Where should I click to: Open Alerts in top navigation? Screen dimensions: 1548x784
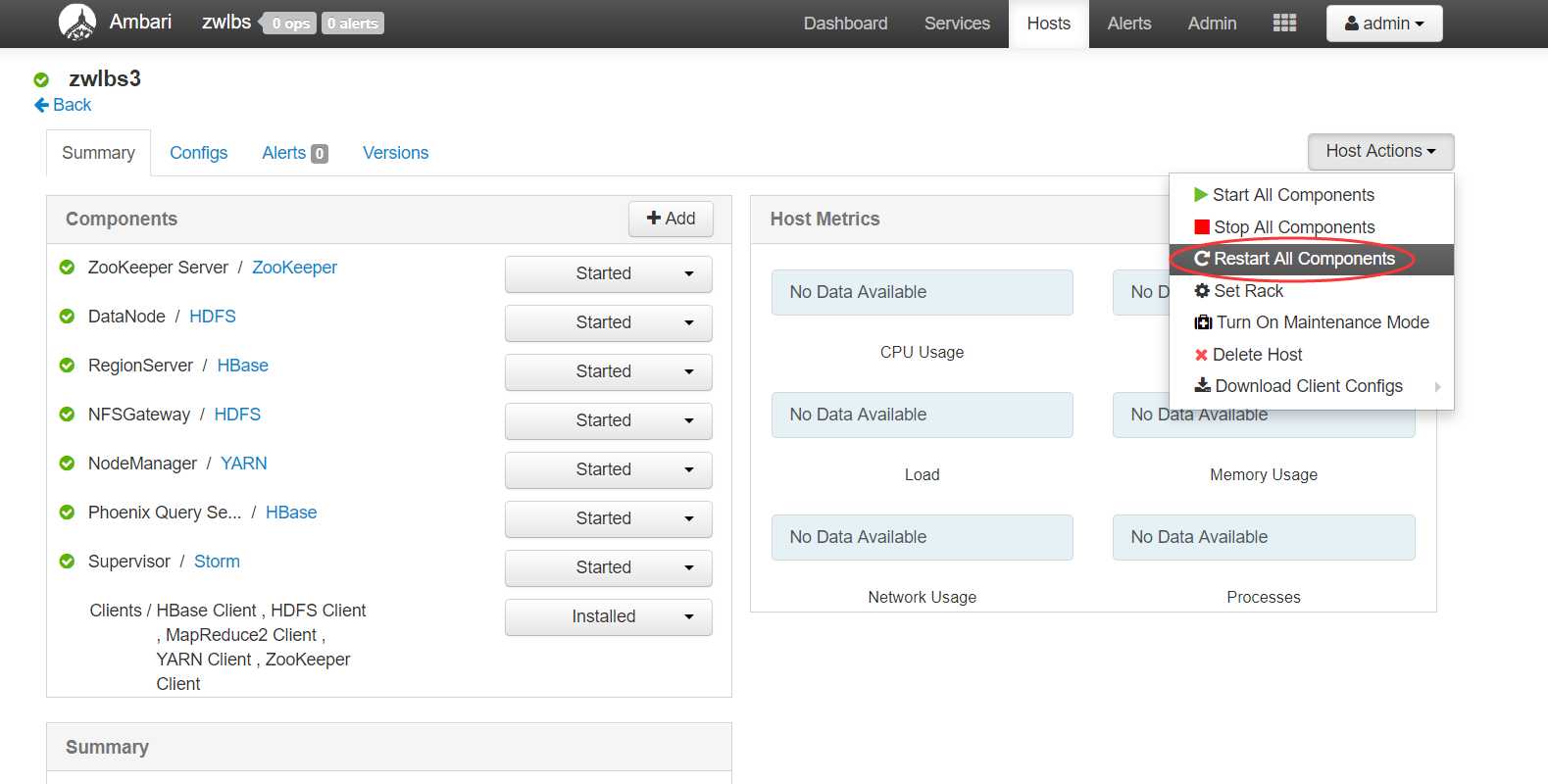click(x=1129, y=24)
